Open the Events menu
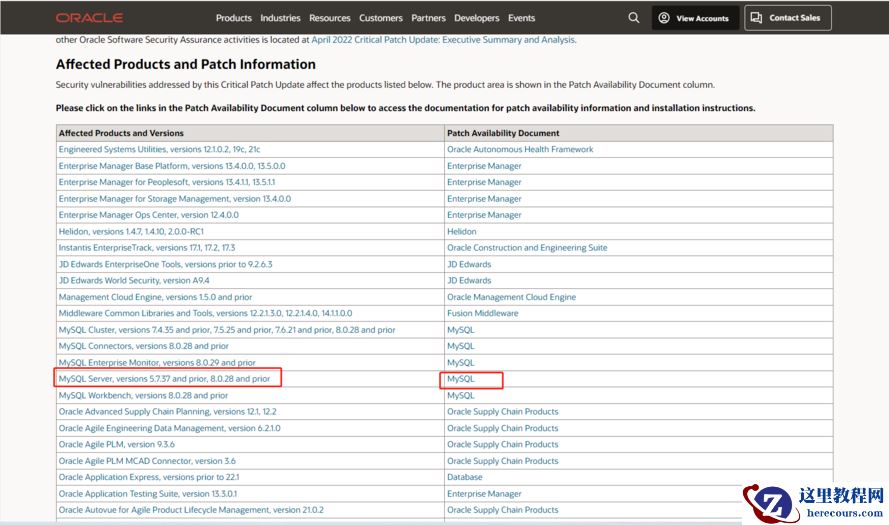Screen dimensions: 889x525 [x=521, y=18]
